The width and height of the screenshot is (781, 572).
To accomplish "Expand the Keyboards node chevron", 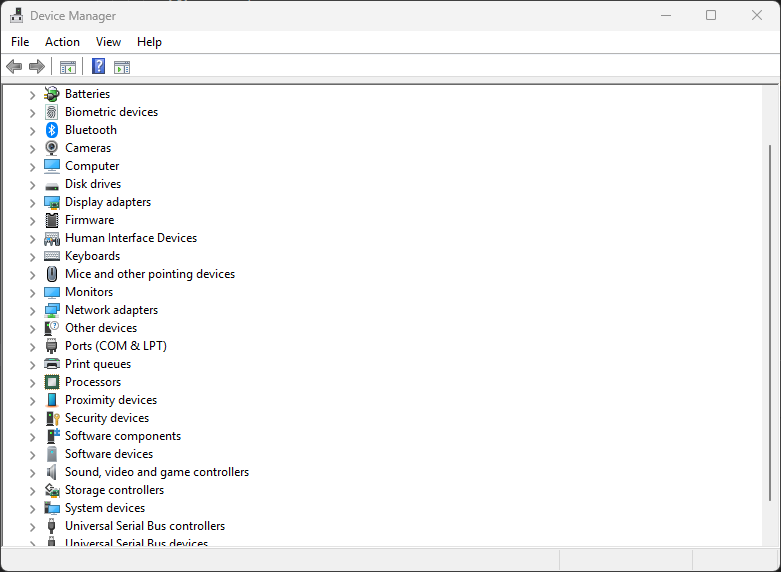I will pos(32,257).
